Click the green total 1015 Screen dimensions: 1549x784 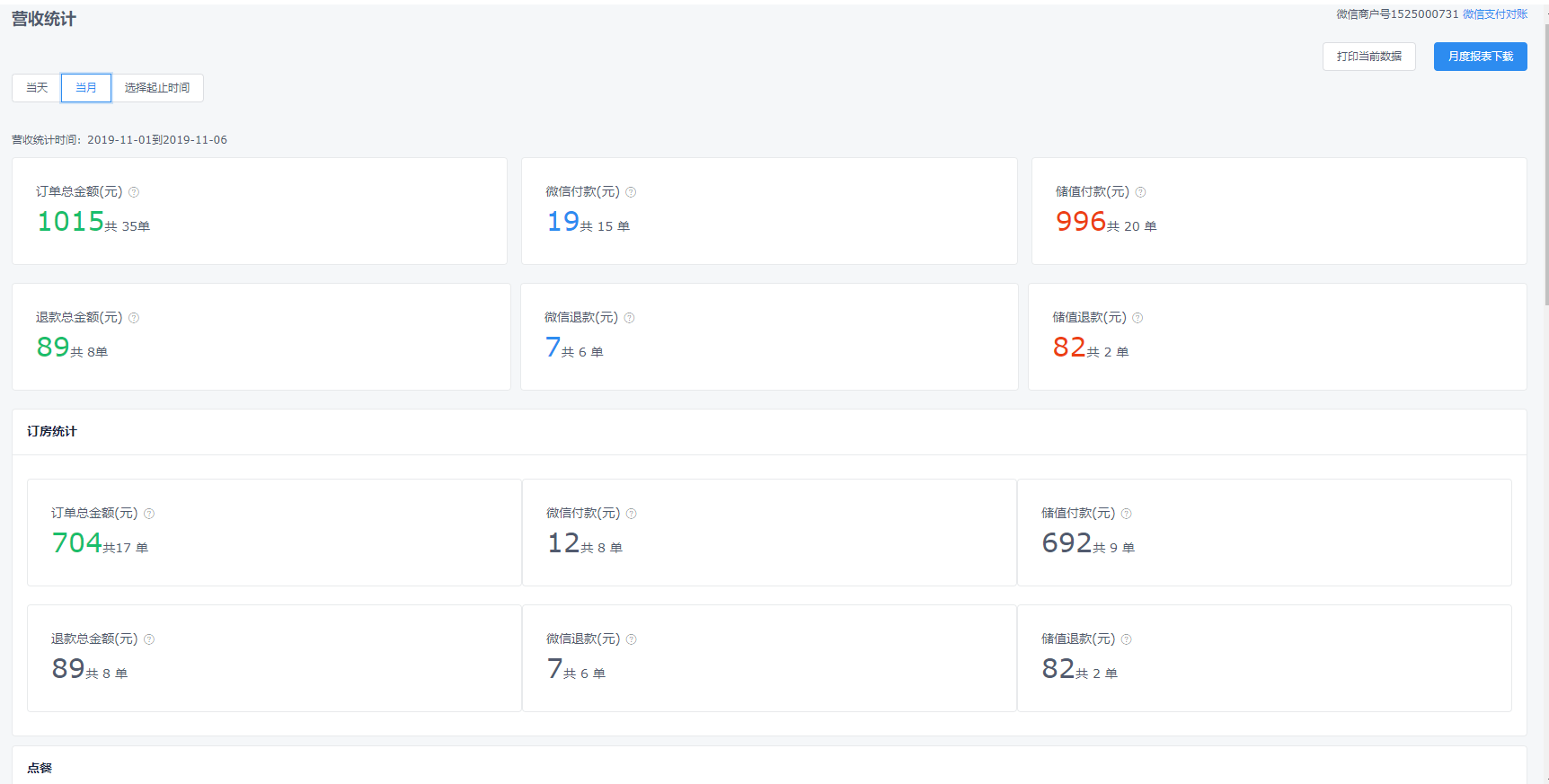71,221
